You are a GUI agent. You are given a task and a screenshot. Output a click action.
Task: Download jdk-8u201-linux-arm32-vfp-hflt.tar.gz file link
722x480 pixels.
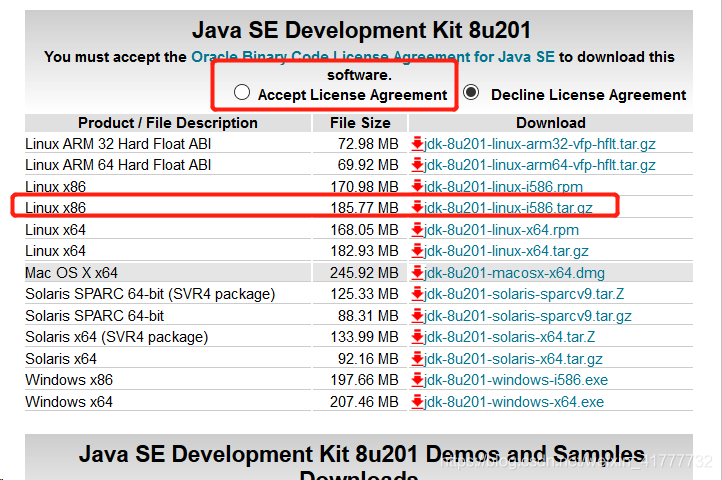click(540, 144)
